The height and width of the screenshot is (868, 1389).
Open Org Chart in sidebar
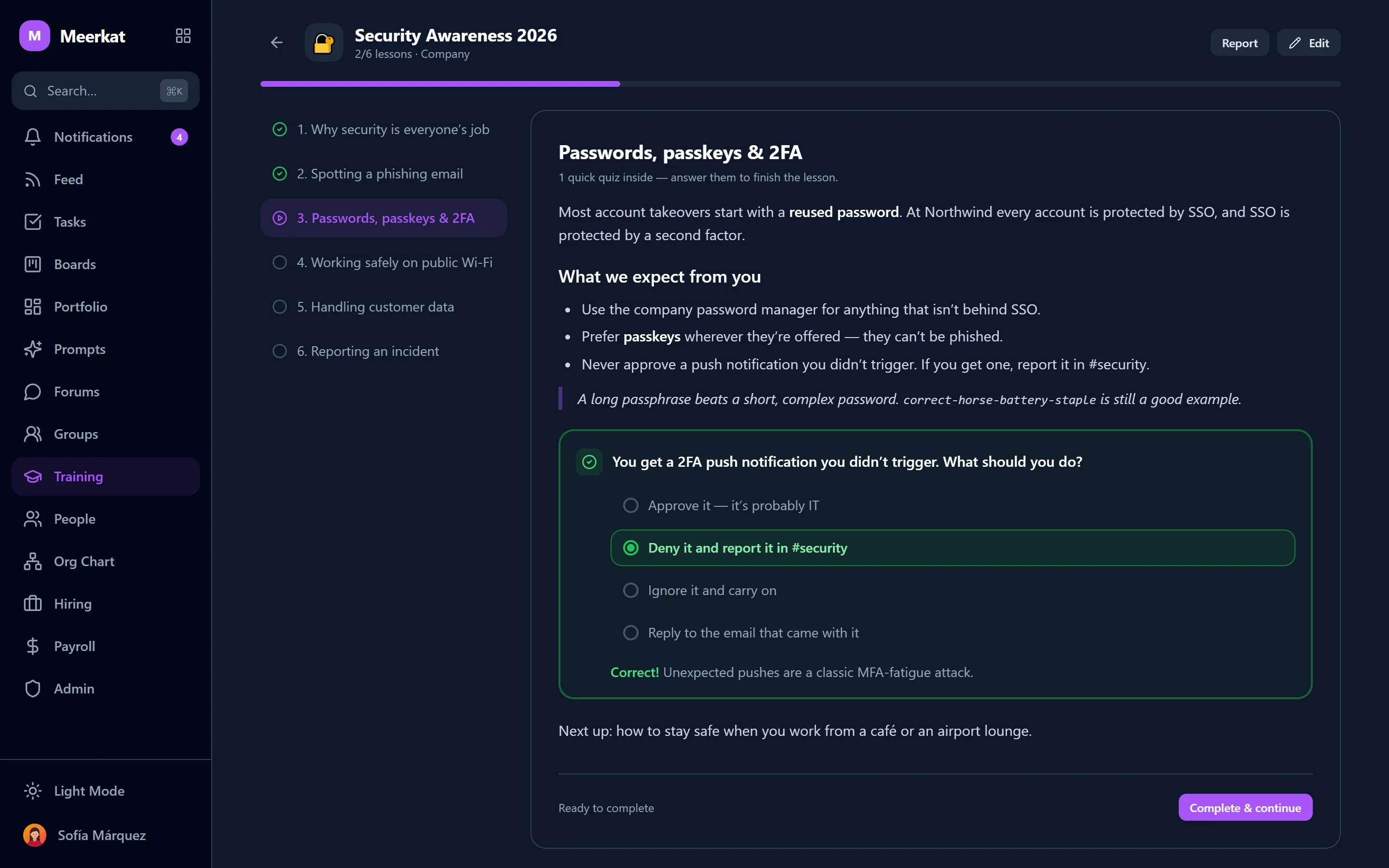tap(106, 561)
